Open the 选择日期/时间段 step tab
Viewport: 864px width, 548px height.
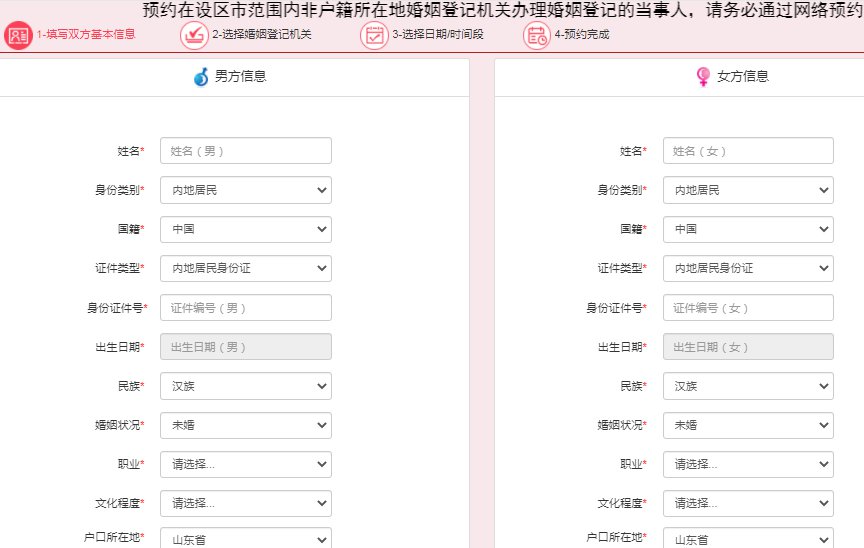coord(437,35)
